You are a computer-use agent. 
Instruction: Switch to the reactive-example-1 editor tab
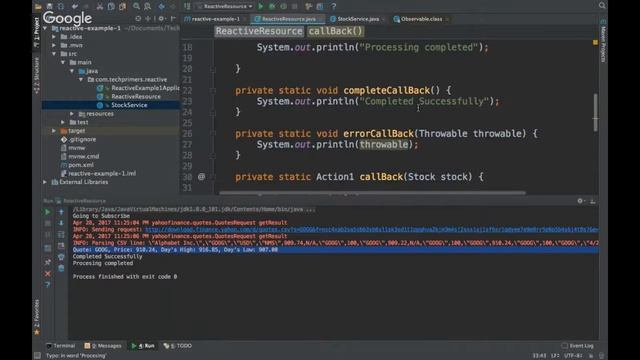coord(215,19)
